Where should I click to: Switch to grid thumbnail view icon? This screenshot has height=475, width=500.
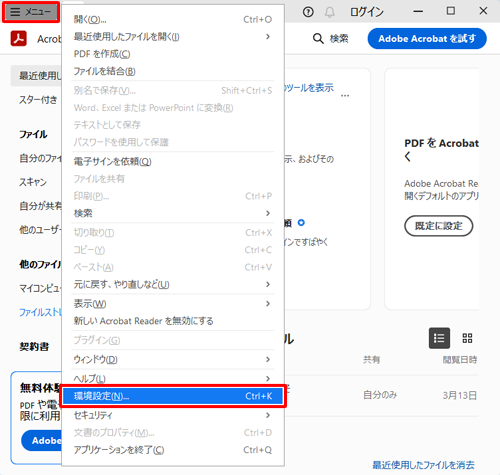pyautogui.click(x=467, y=338)
